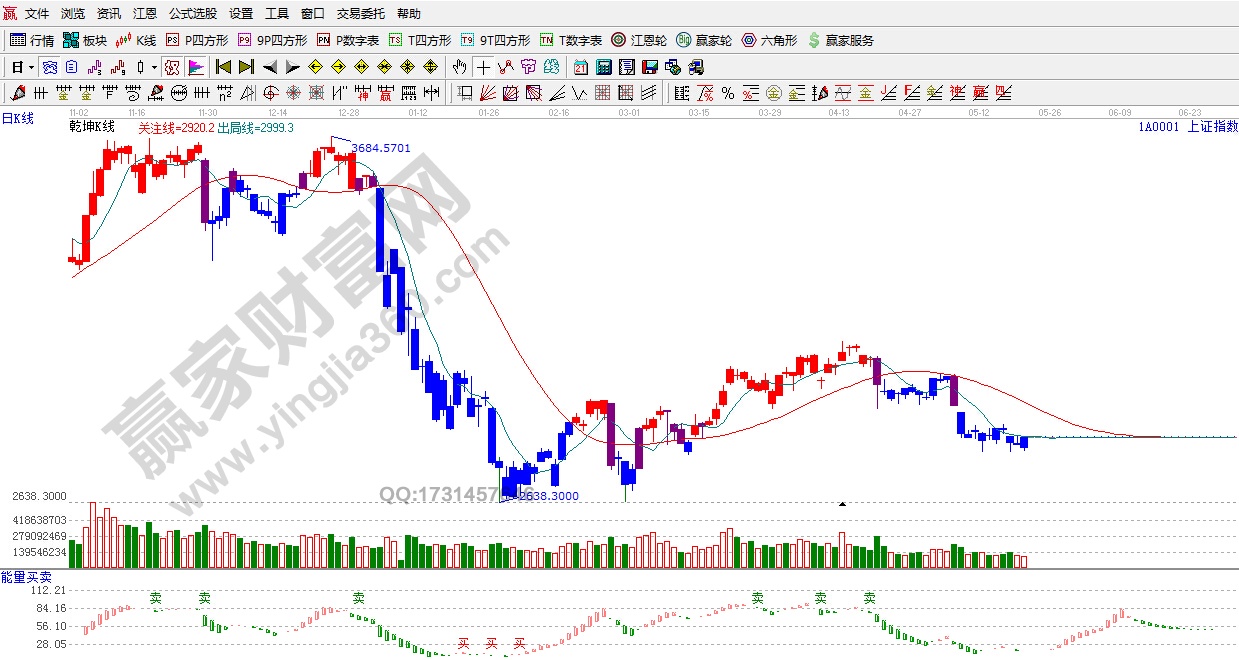
Task: Open the 公式选股 menu
Action: 192,14
